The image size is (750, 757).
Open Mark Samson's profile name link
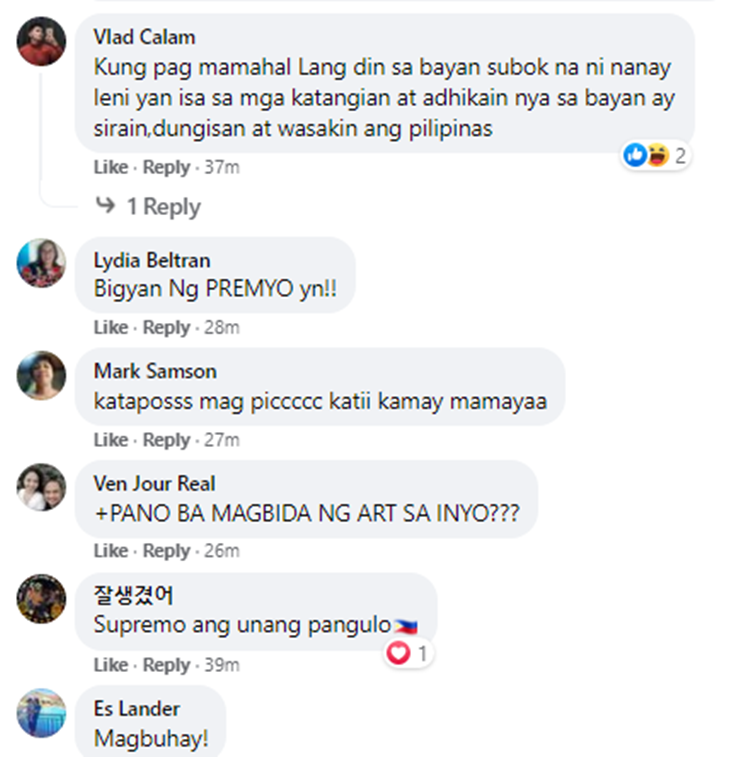[155, 371]
